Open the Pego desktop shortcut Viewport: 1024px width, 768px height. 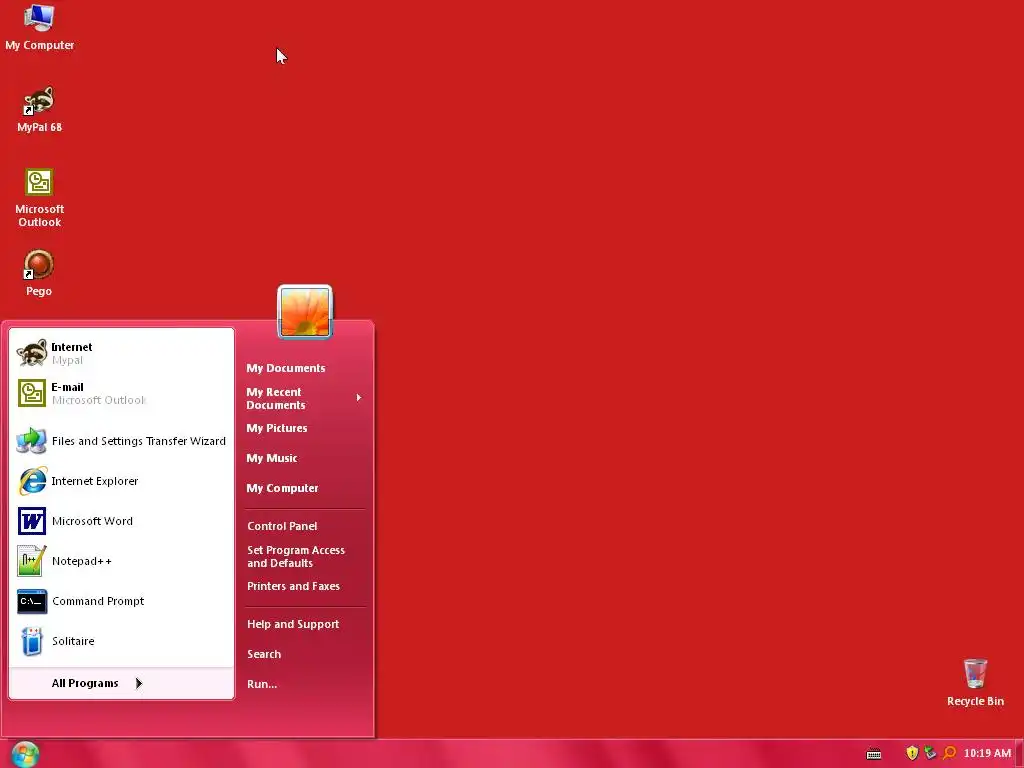tap(39, 273)
